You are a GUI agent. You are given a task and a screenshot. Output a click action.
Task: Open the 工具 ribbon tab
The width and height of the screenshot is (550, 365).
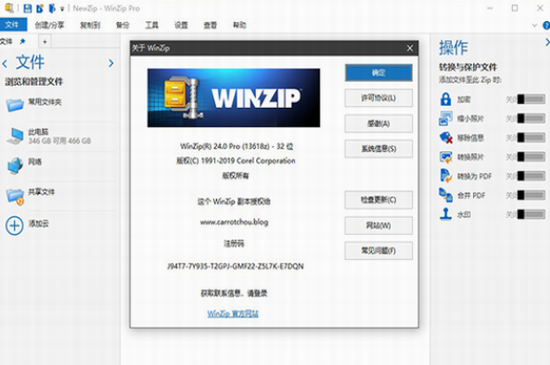tap(152, 25)
